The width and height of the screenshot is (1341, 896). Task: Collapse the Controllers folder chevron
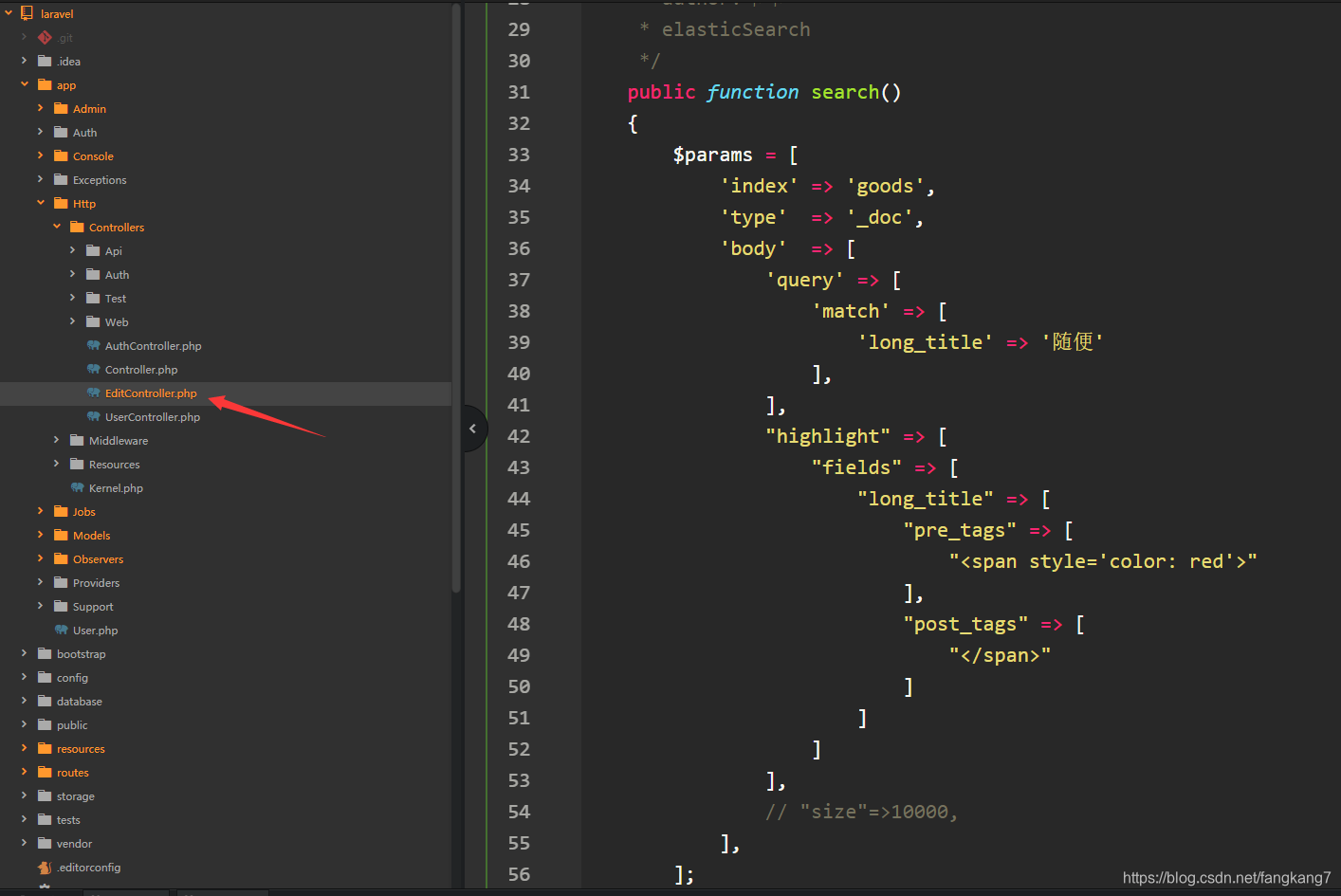click(57, 227)
